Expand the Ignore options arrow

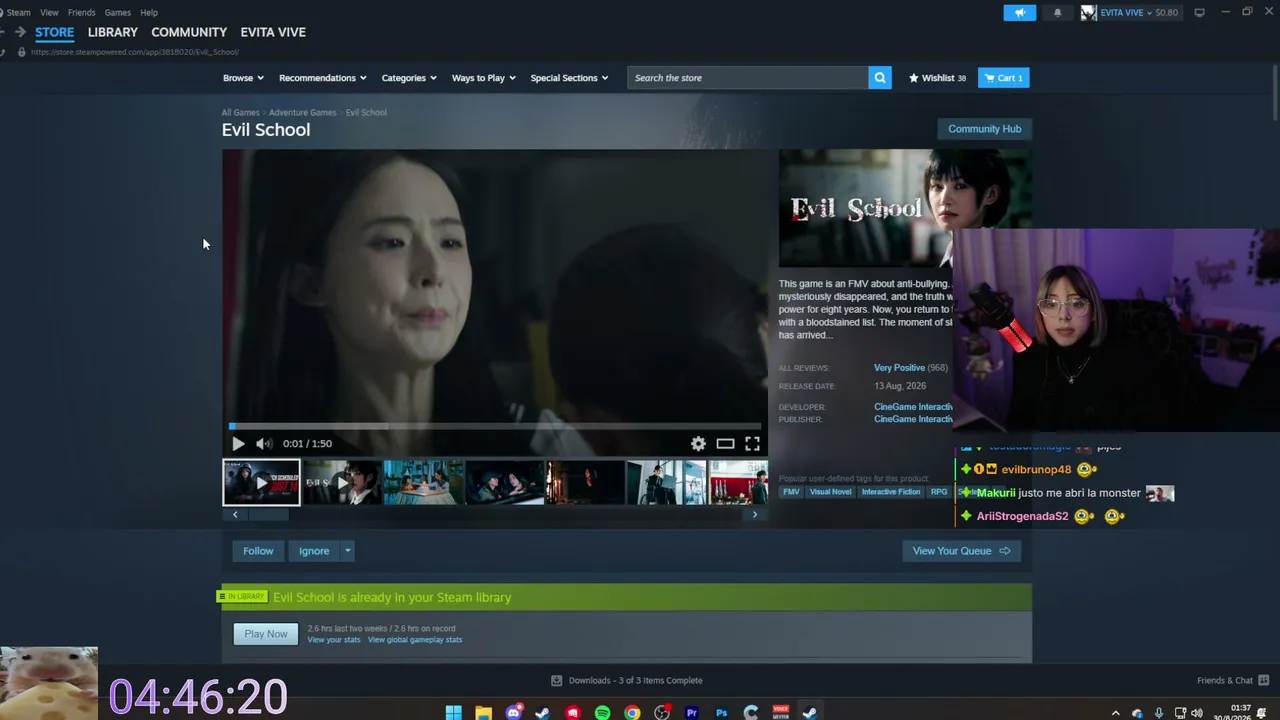point(347,551)
